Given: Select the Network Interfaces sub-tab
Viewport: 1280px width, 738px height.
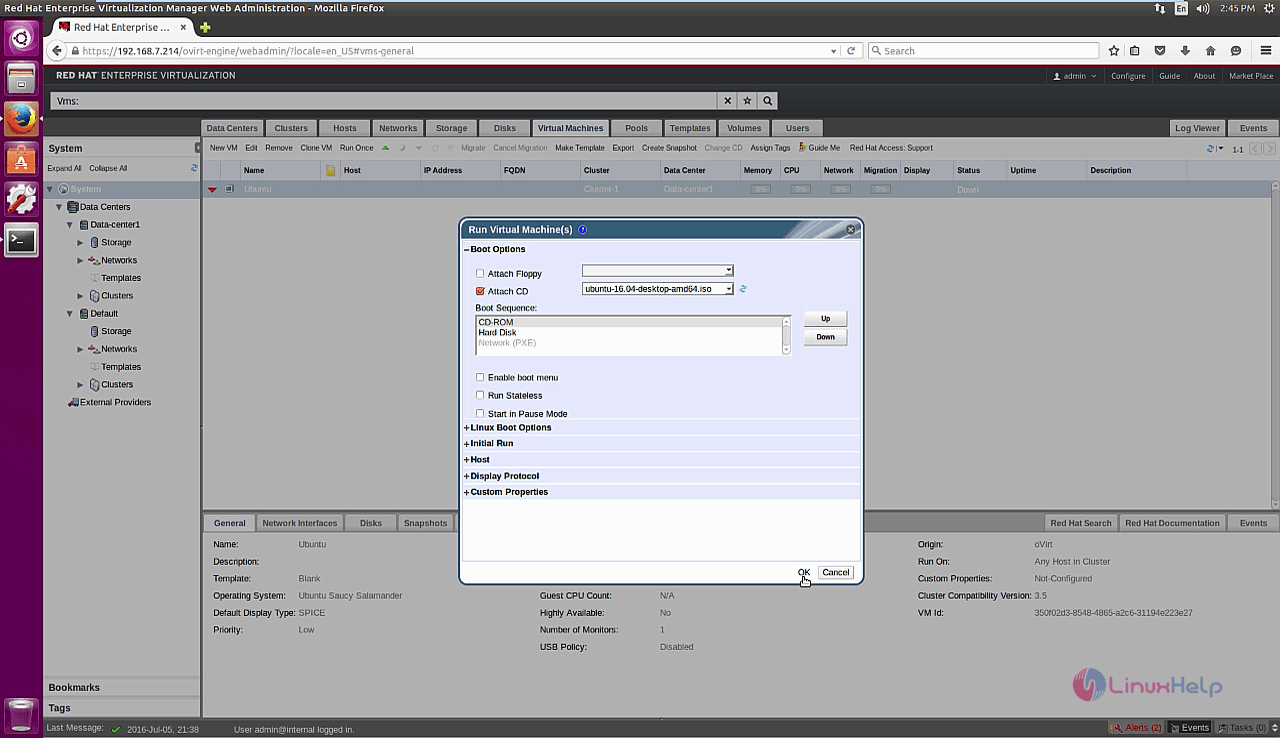Looking at the screenshot, I should pos(300,523).
